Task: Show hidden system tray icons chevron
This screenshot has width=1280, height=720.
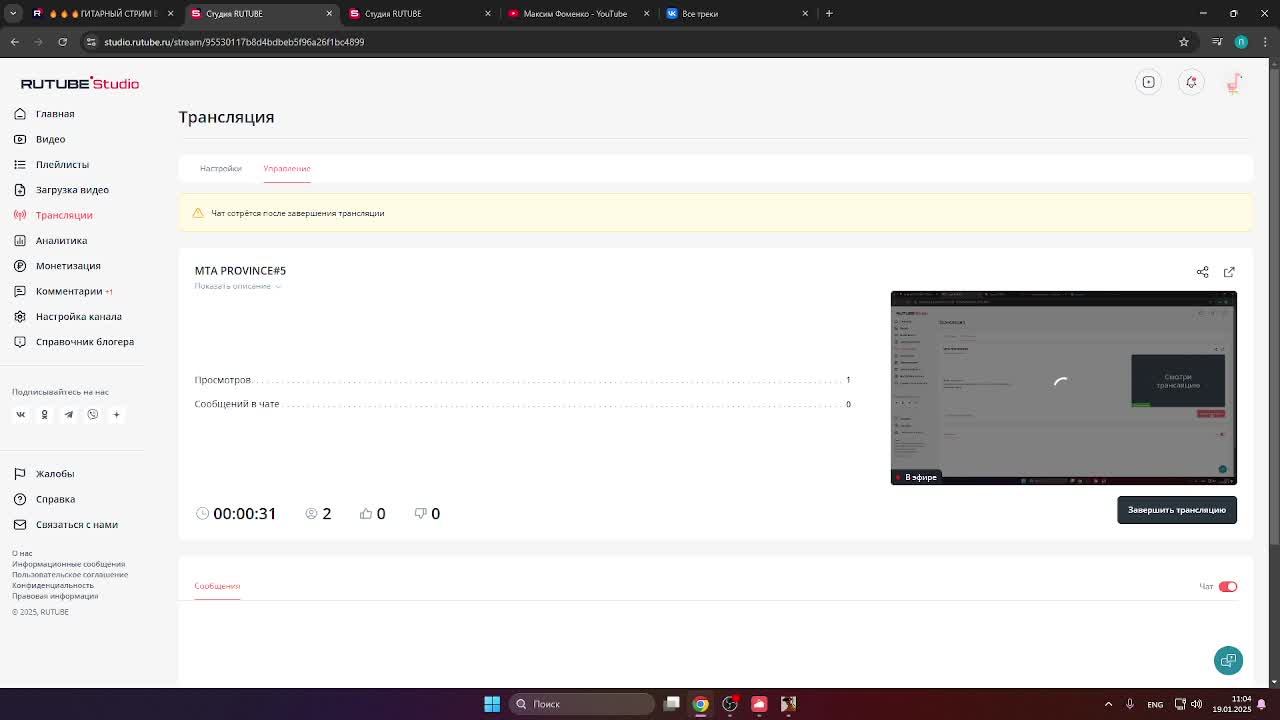Action: tap(1108, 704)
